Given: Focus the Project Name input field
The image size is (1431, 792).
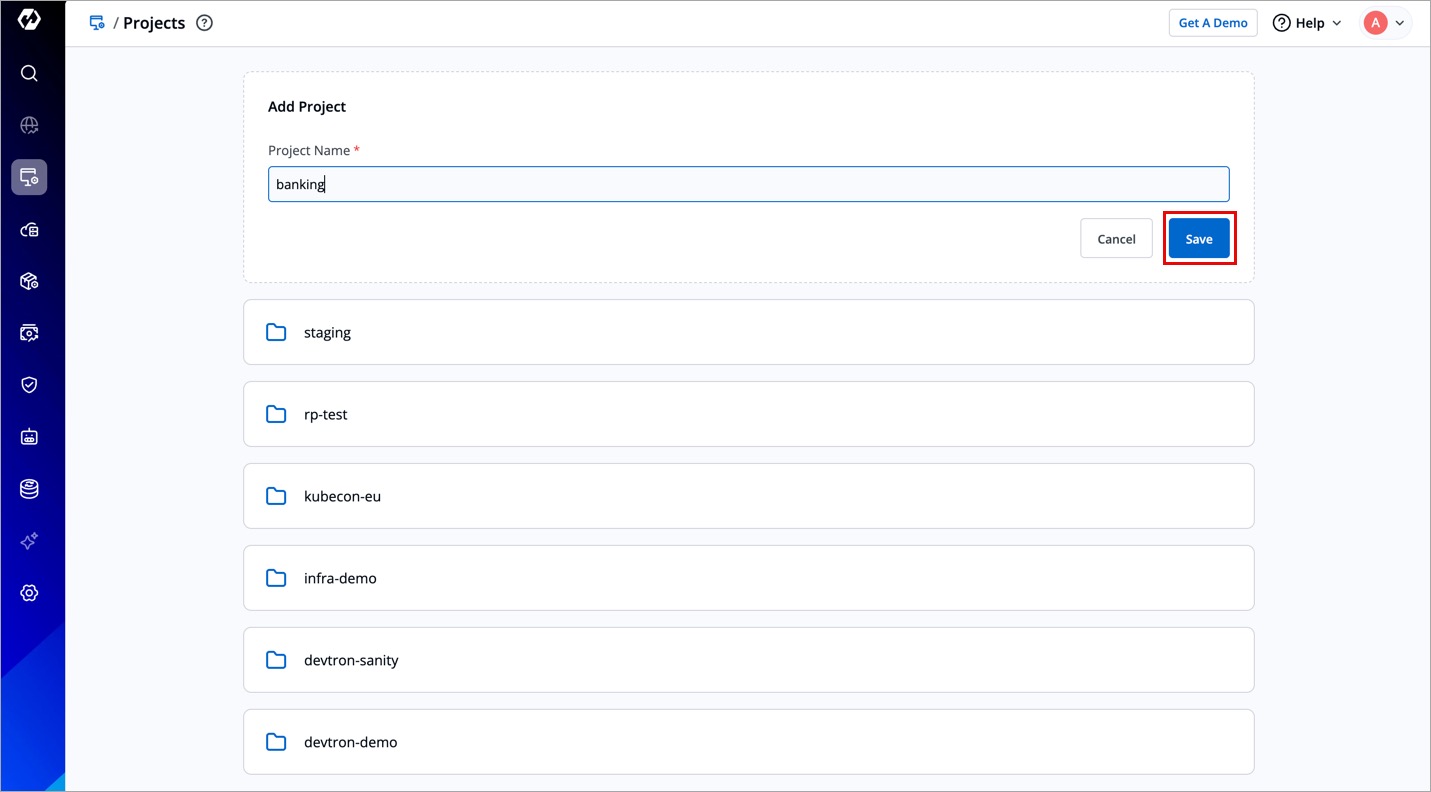Looking at the screenshot, I should [x=748, y=184].
